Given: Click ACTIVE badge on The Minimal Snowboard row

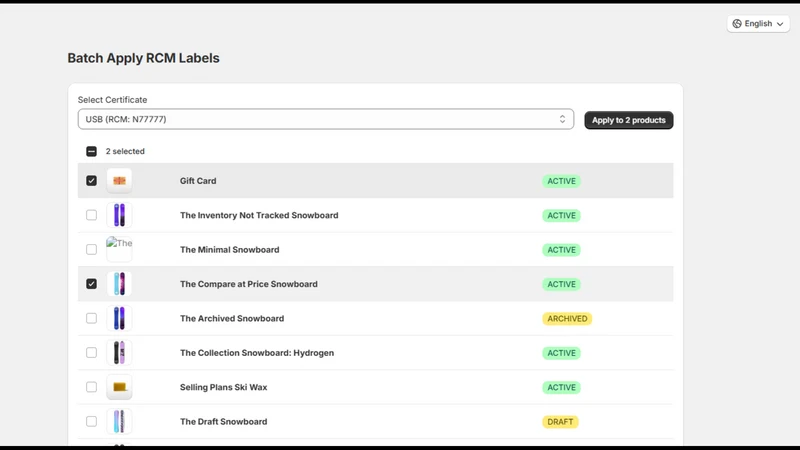Looking at the screenshot, I should click(561, 249).
